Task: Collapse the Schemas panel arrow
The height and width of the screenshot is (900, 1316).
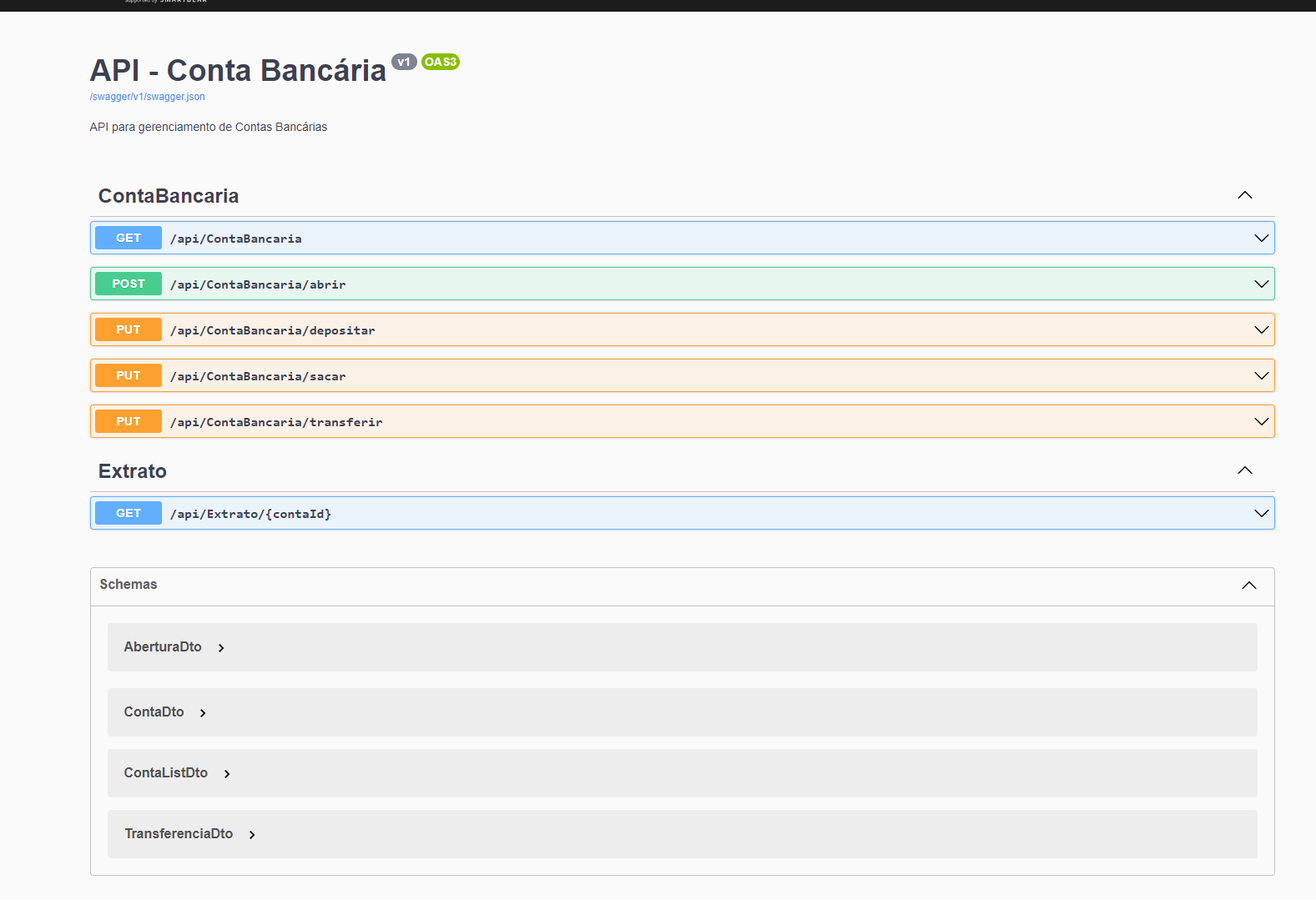Action: coord(1249,585)
